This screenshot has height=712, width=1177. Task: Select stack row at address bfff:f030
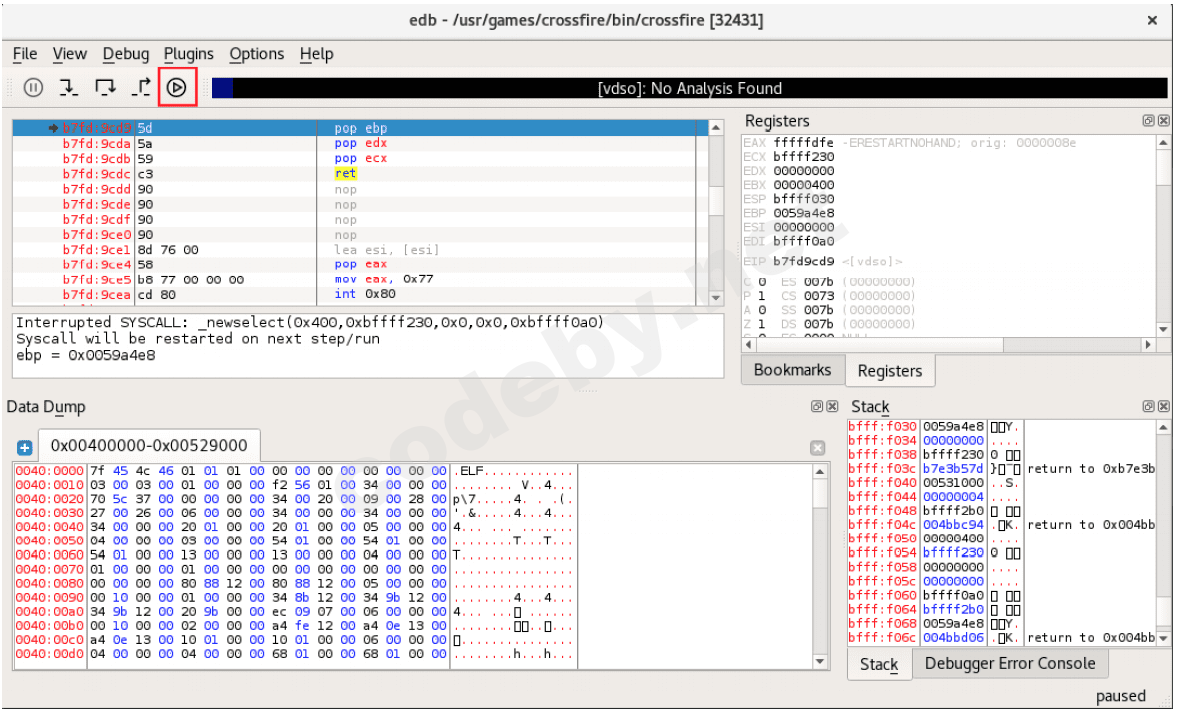tap(1002, 427)
